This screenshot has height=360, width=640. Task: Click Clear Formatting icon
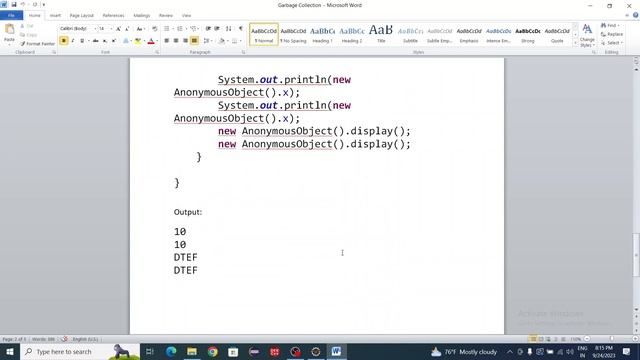pos(155,29)
